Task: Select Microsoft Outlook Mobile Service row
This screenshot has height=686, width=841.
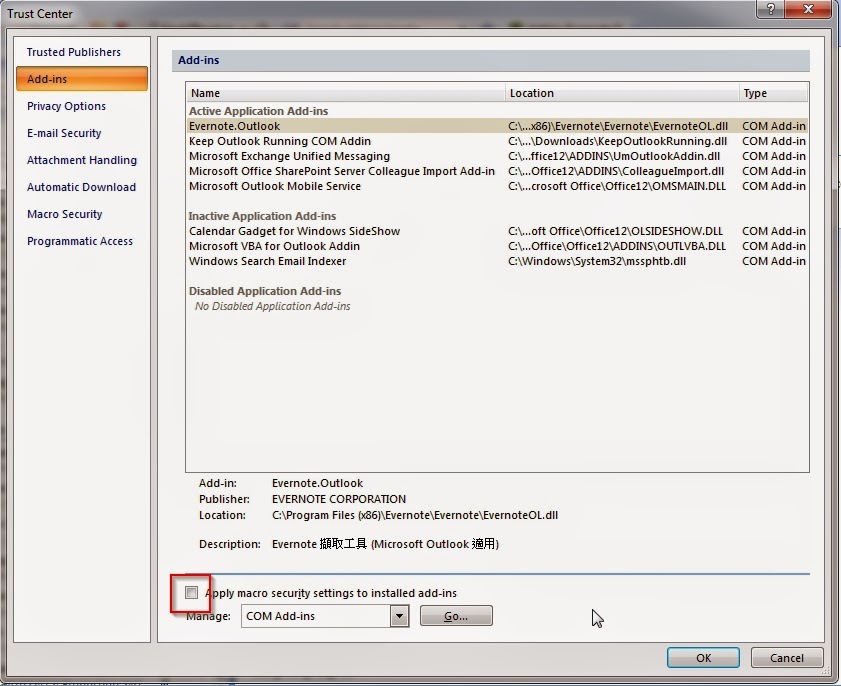Action: point(497,186)
